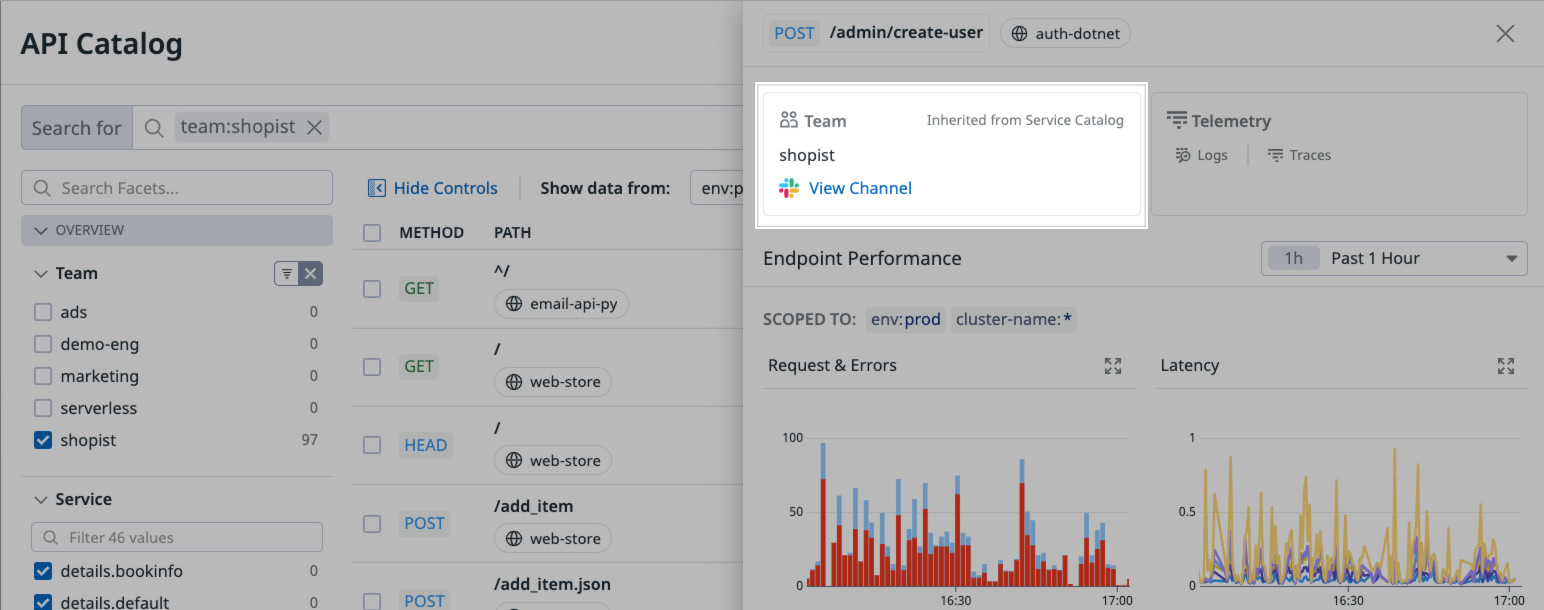Expand the Latency graph fullscreen
The image size is (1544, 610).
[x=1505, y=366]
